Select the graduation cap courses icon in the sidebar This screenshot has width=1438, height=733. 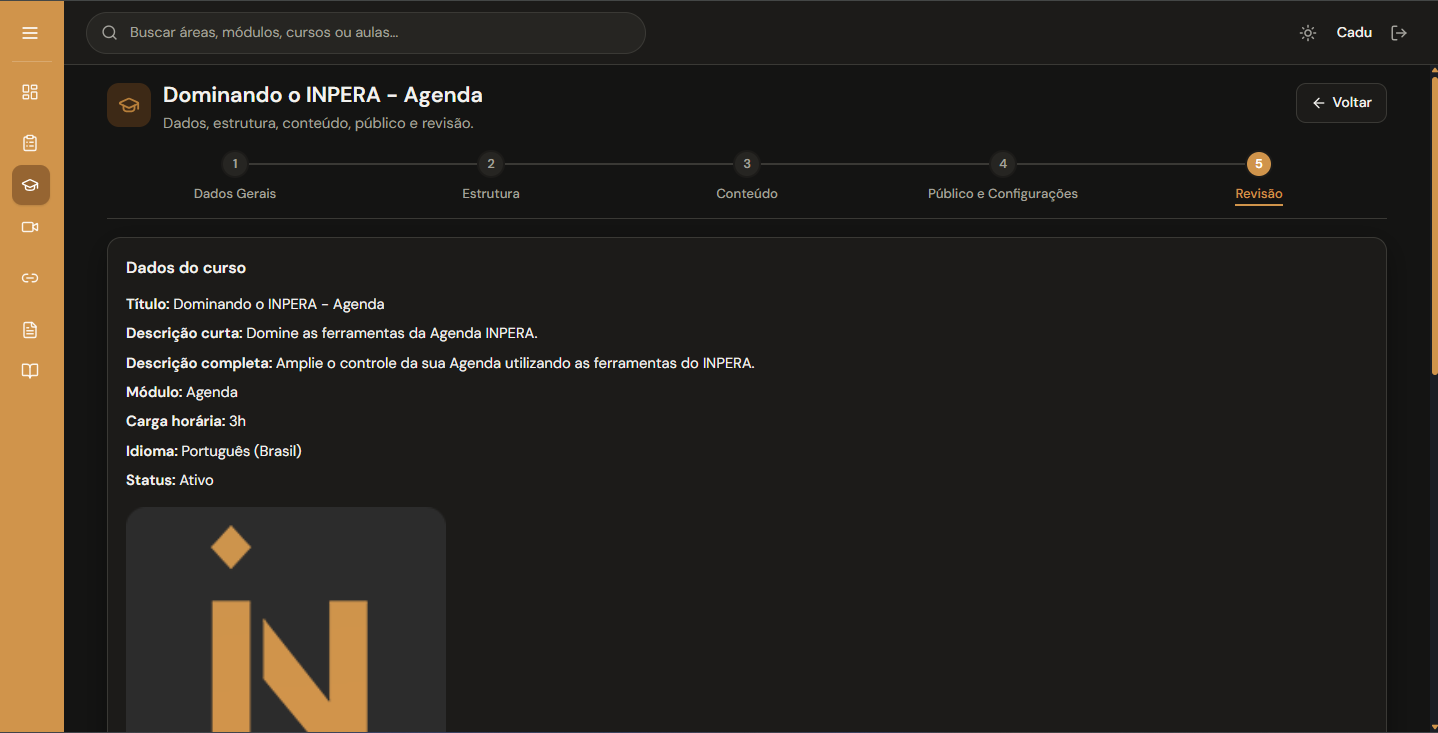coord(30,185)
